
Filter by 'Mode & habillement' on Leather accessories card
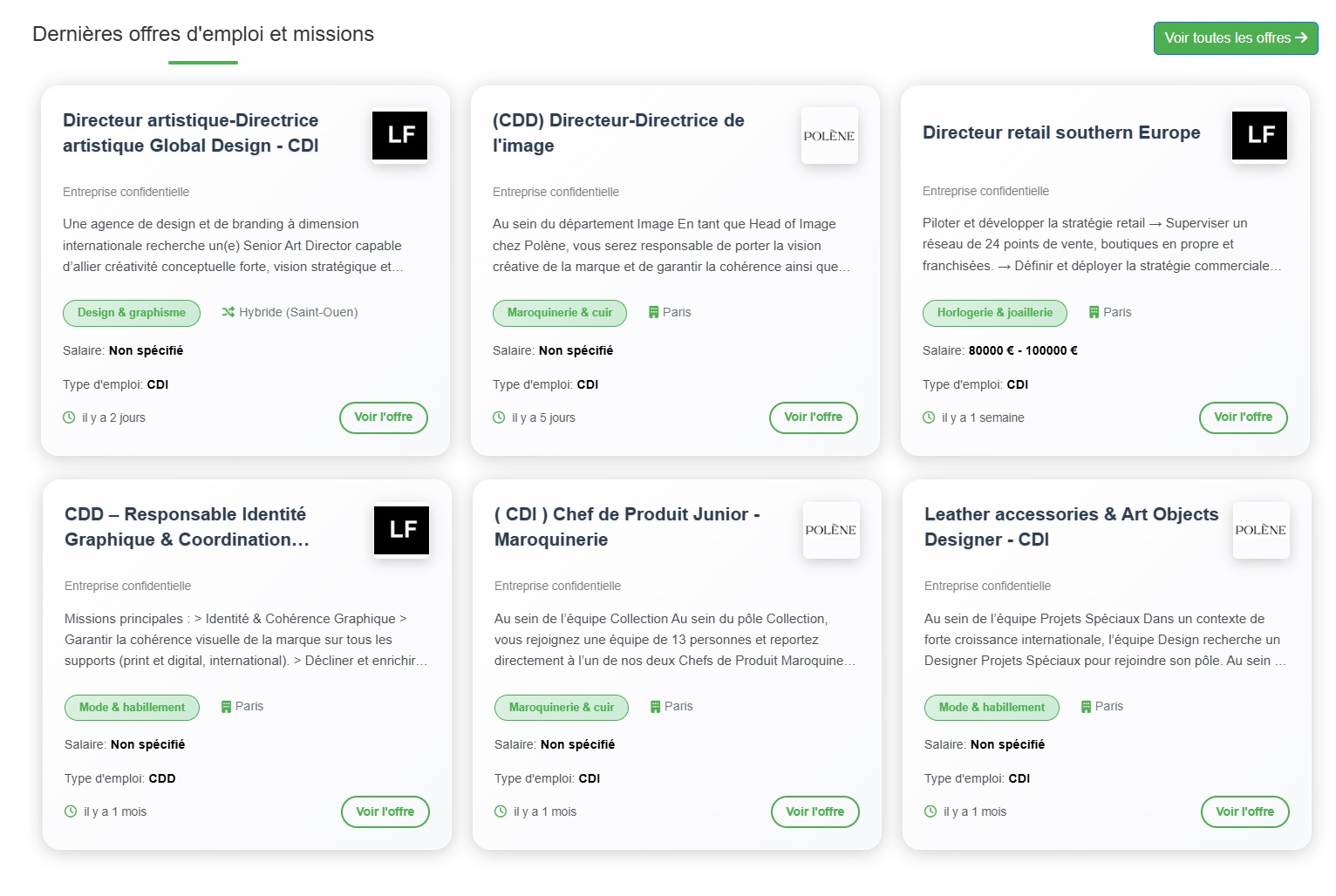tap(992, 708)
